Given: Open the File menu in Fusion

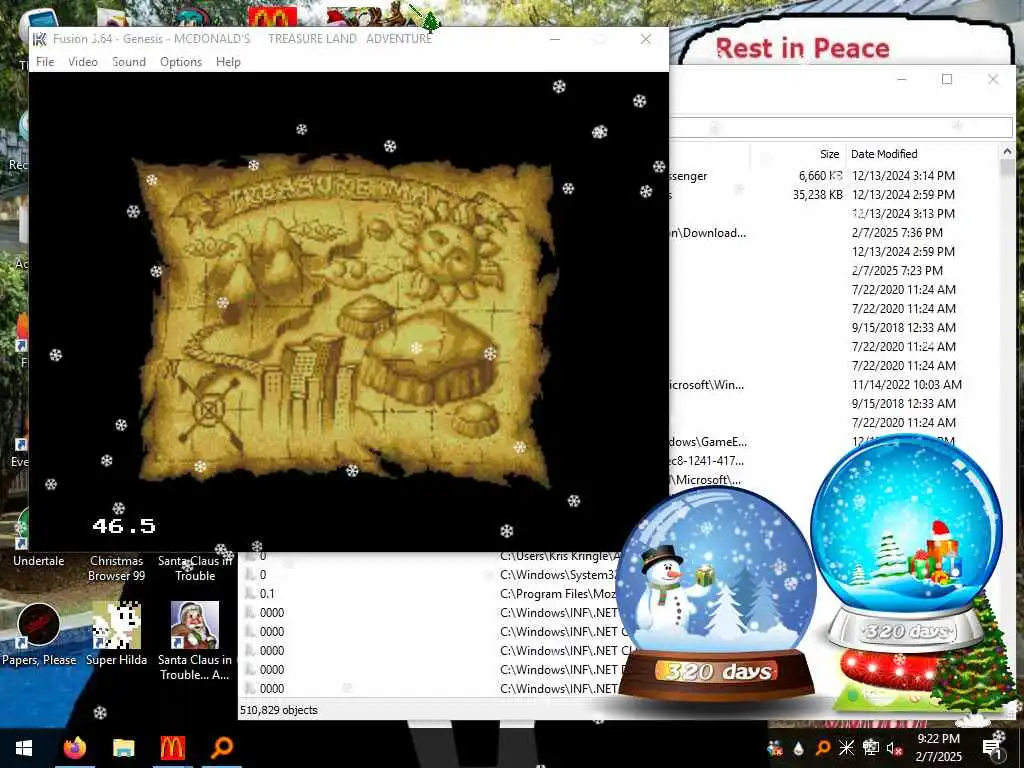Looking at the screenshot, I should (45, 61).
